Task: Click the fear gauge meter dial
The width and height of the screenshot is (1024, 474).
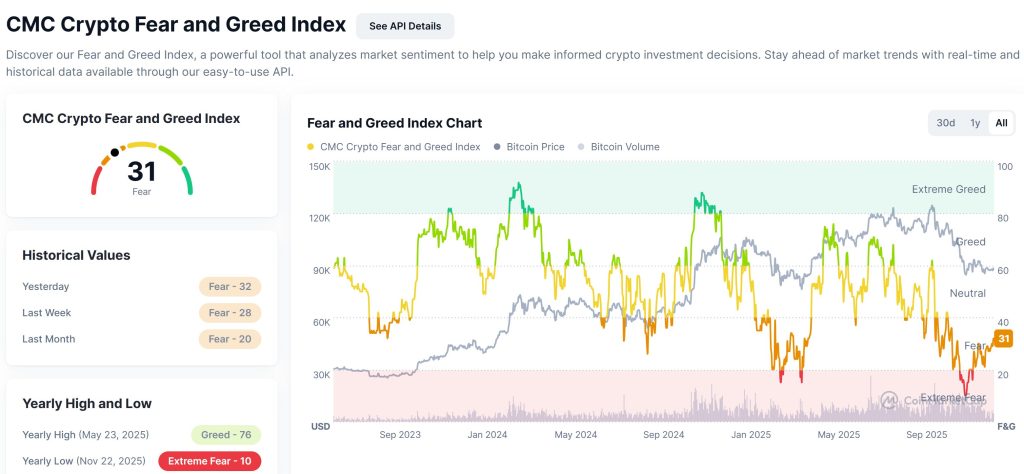Action: [141, 170]
